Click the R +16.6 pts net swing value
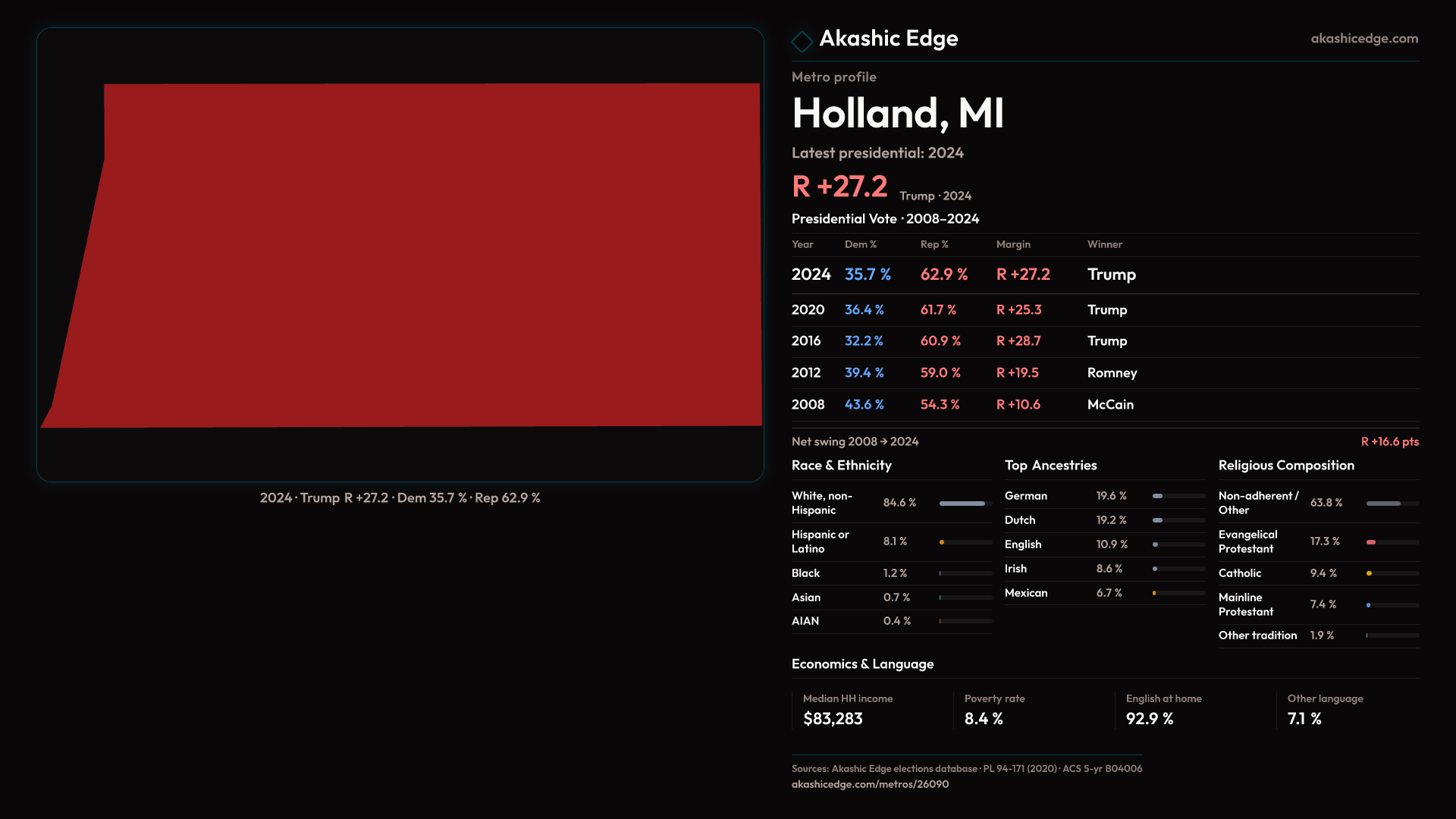1456x819 pixels. (1389, 442)
